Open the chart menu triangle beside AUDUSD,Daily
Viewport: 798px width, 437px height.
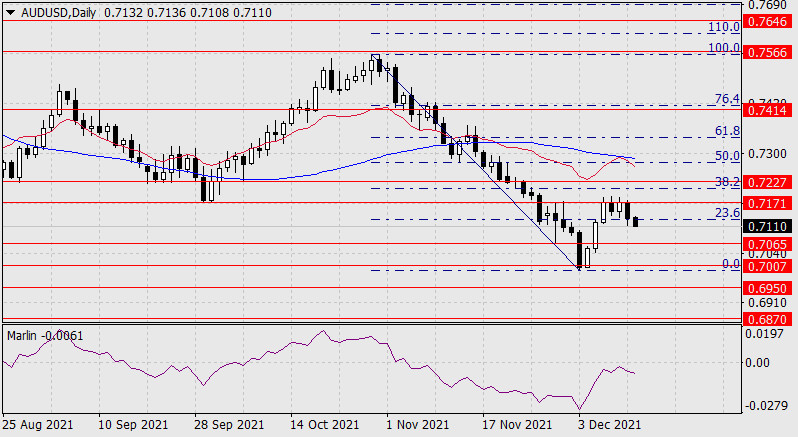pyautogui.click(x=11, y=13)
